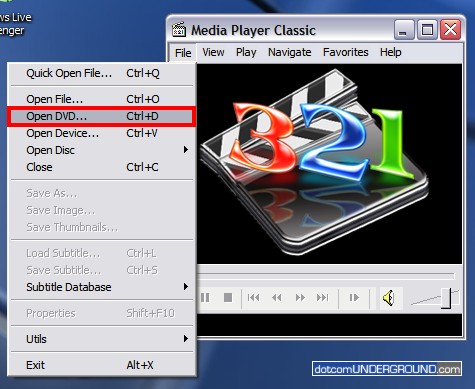The height and width of the screenshot is (389, 475).
Task: Choose Exit from the File menu
Action: [x=101, y=365]
